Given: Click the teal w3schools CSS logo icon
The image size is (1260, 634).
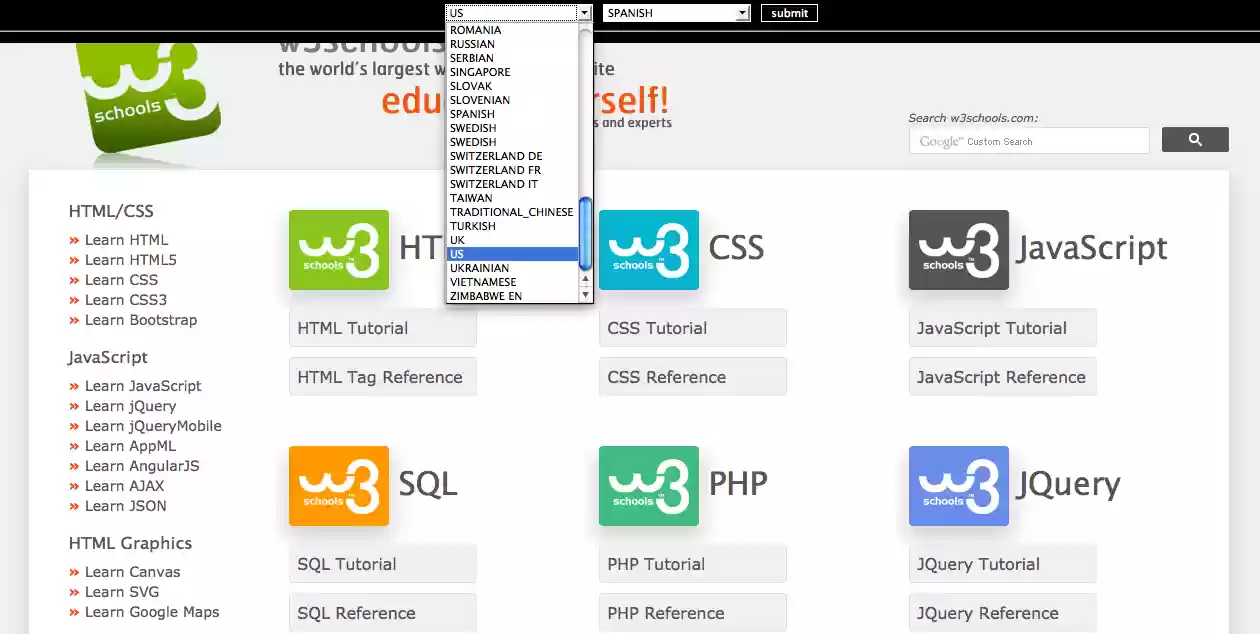Looking at the screenshot, I should click(x=648, y=250).
